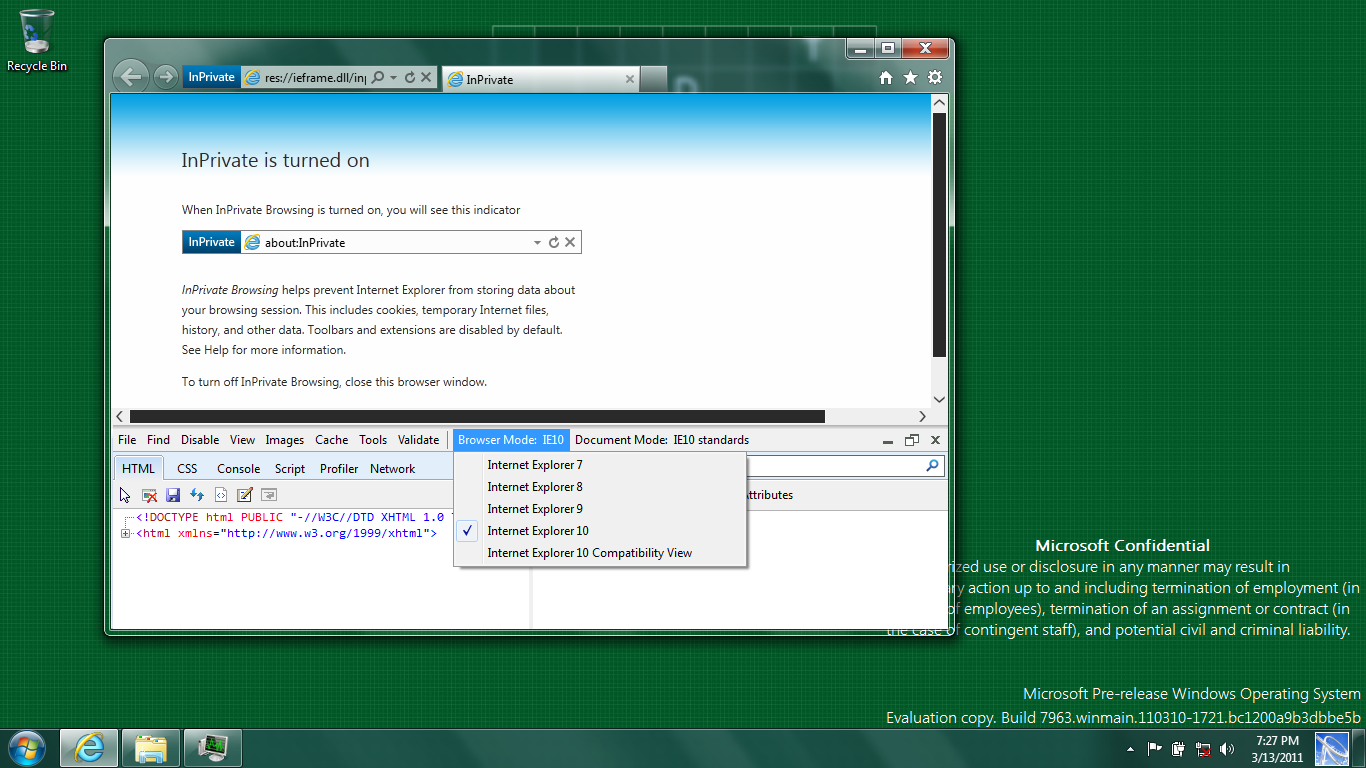1366x768 pixels.
Task: Switch to the Script tab
Action: (x=290, y=468)
